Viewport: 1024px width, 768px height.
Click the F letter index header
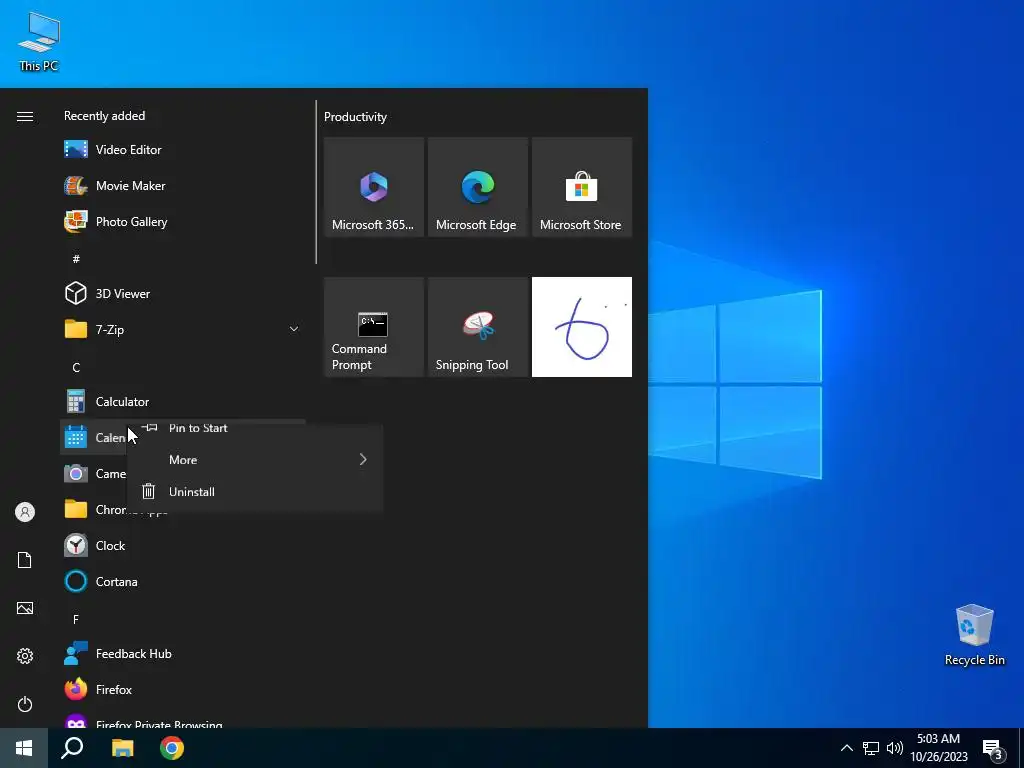click(76, 619)
